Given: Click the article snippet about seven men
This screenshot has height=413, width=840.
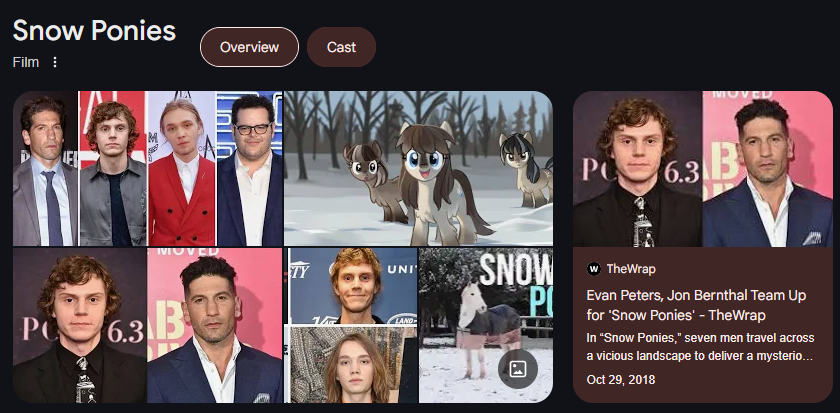Looking at the screenshot, I should click(700, 347).
